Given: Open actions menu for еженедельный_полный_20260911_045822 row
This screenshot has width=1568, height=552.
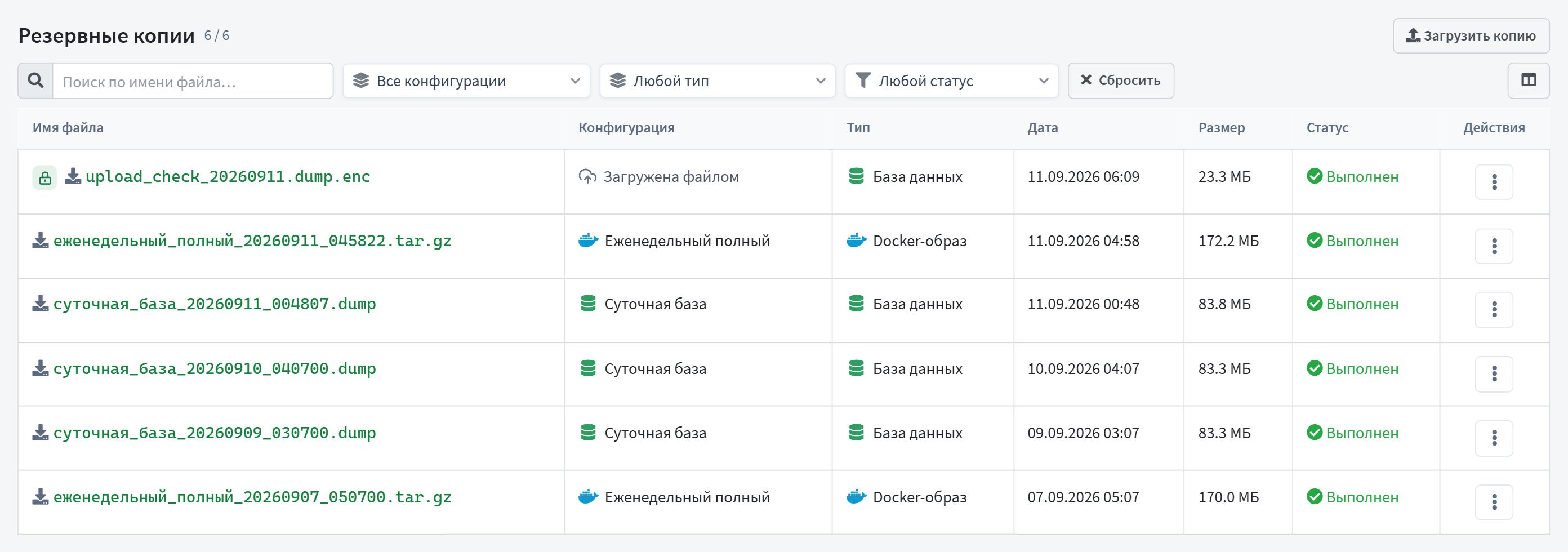Looking at the screenshot, I should (1494, 246).
